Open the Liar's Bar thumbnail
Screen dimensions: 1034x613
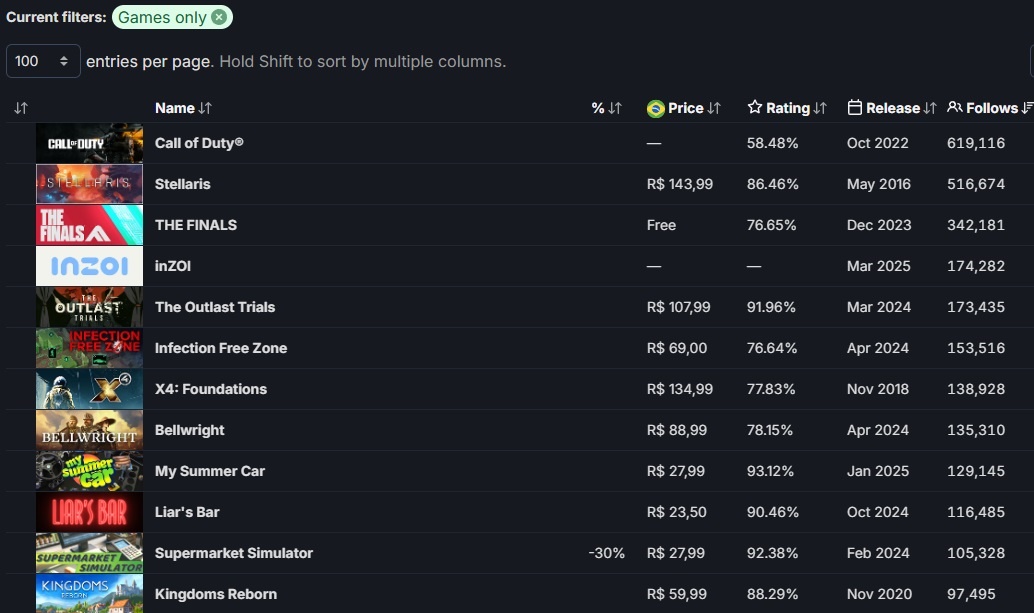tap(89, 512)
